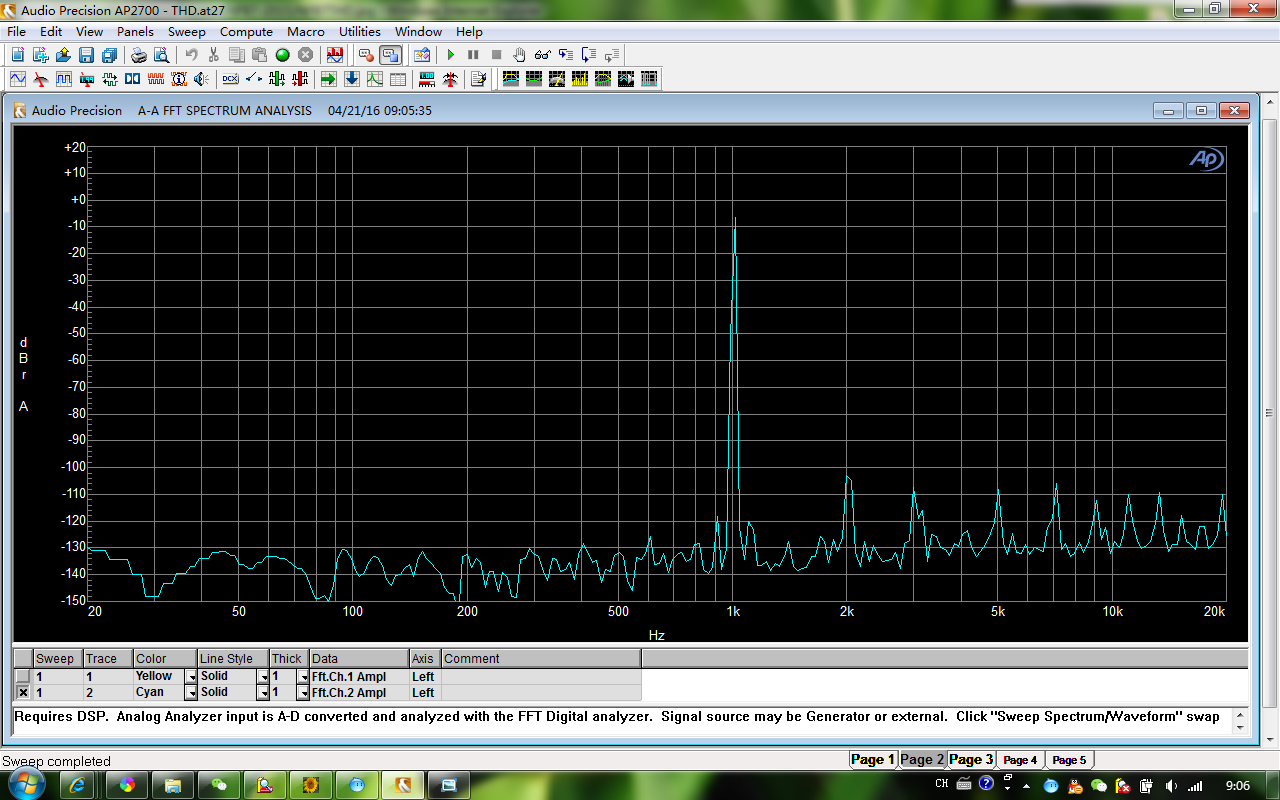Screen dimensions: 1280x800
Task: Click the Comment column header
Action: pos(540,659)
